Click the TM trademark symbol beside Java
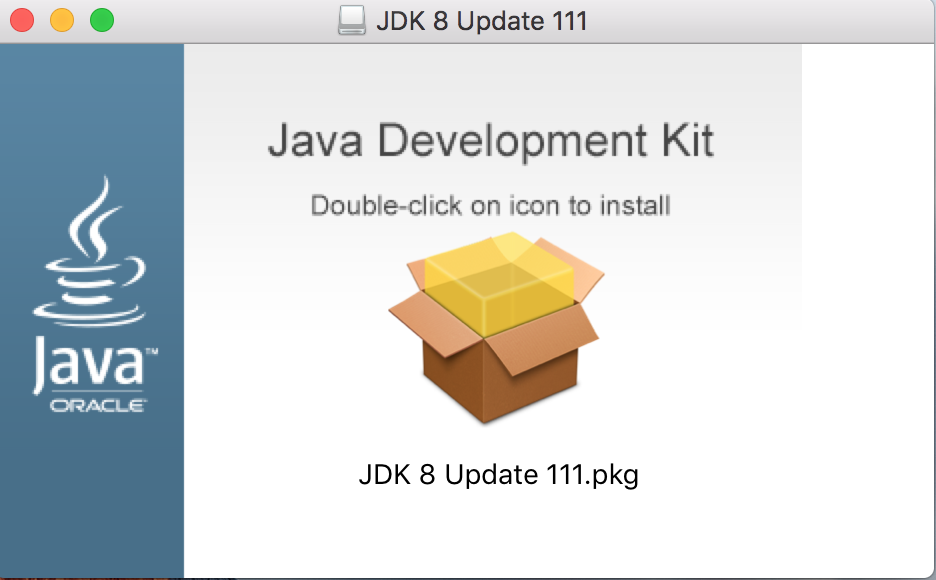The width and height of the screenshot is (936, 580). (x=152, y=351)
